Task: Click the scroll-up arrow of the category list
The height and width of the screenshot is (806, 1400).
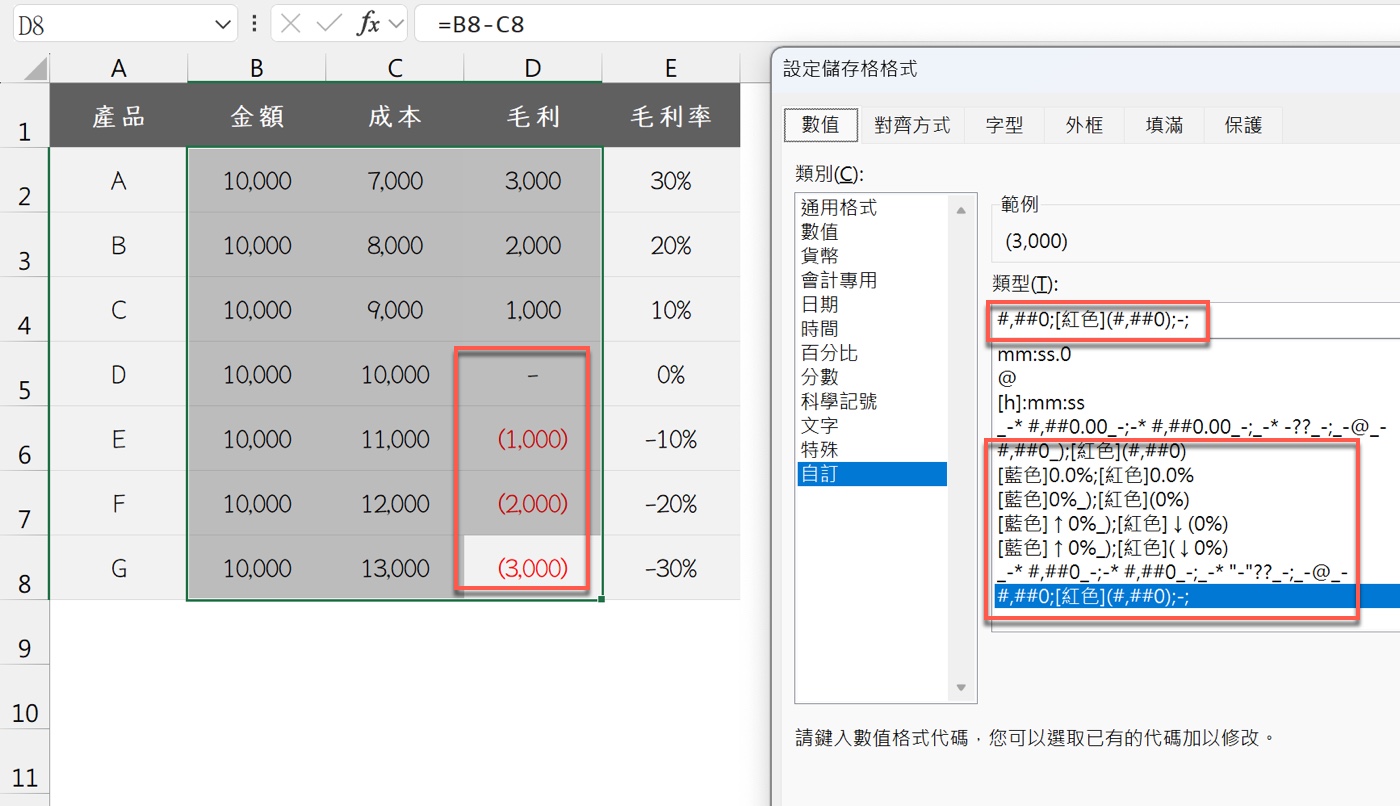Action: tap(961, 209)
